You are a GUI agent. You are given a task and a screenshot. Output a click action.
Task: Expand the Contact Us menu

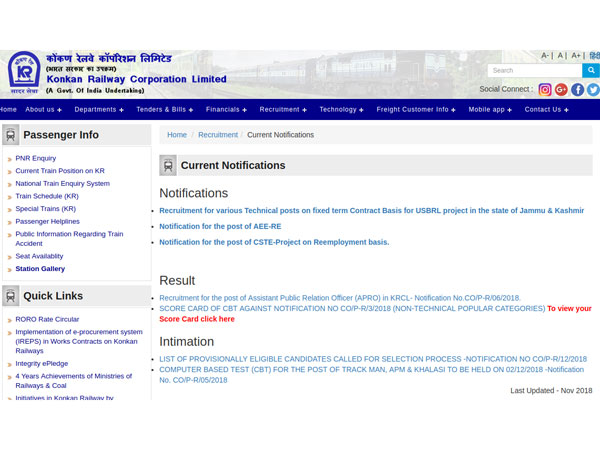[546, 109]
